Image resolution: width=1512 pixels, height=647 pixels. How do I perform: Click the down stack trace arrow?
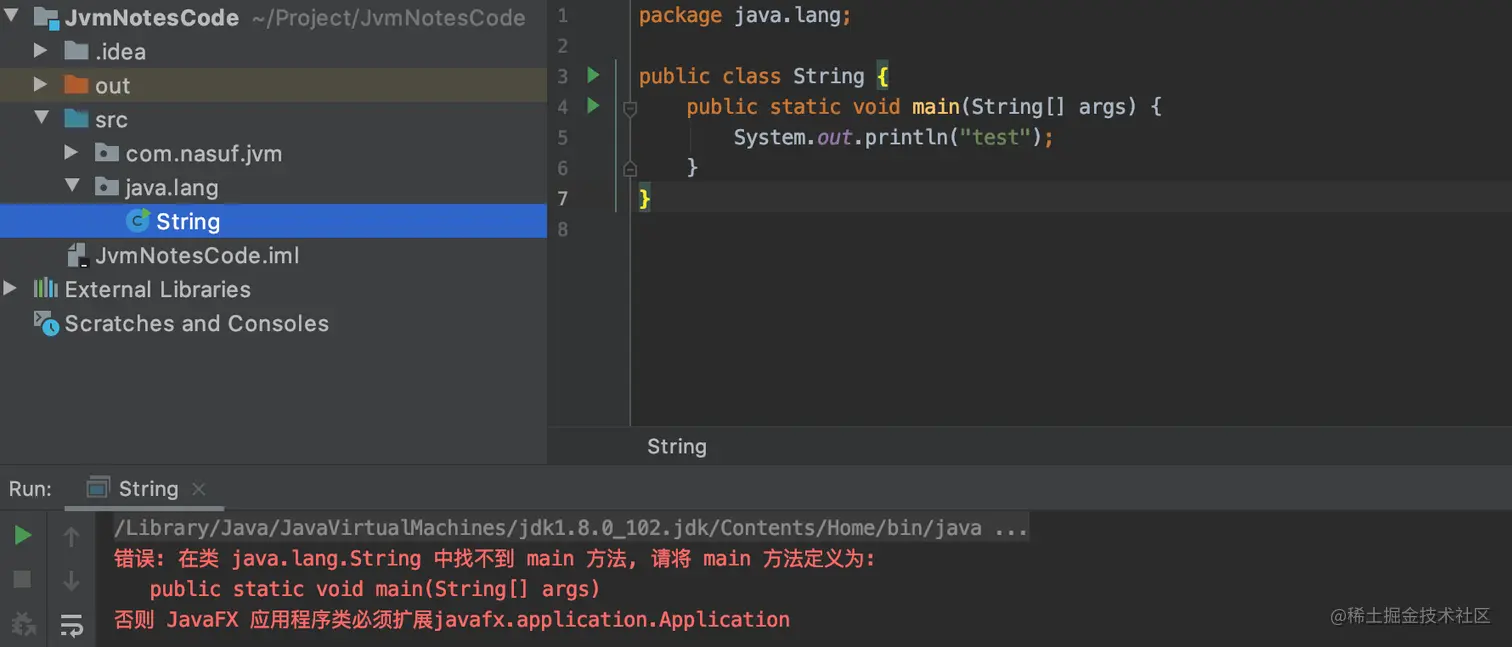click(71, 580)
